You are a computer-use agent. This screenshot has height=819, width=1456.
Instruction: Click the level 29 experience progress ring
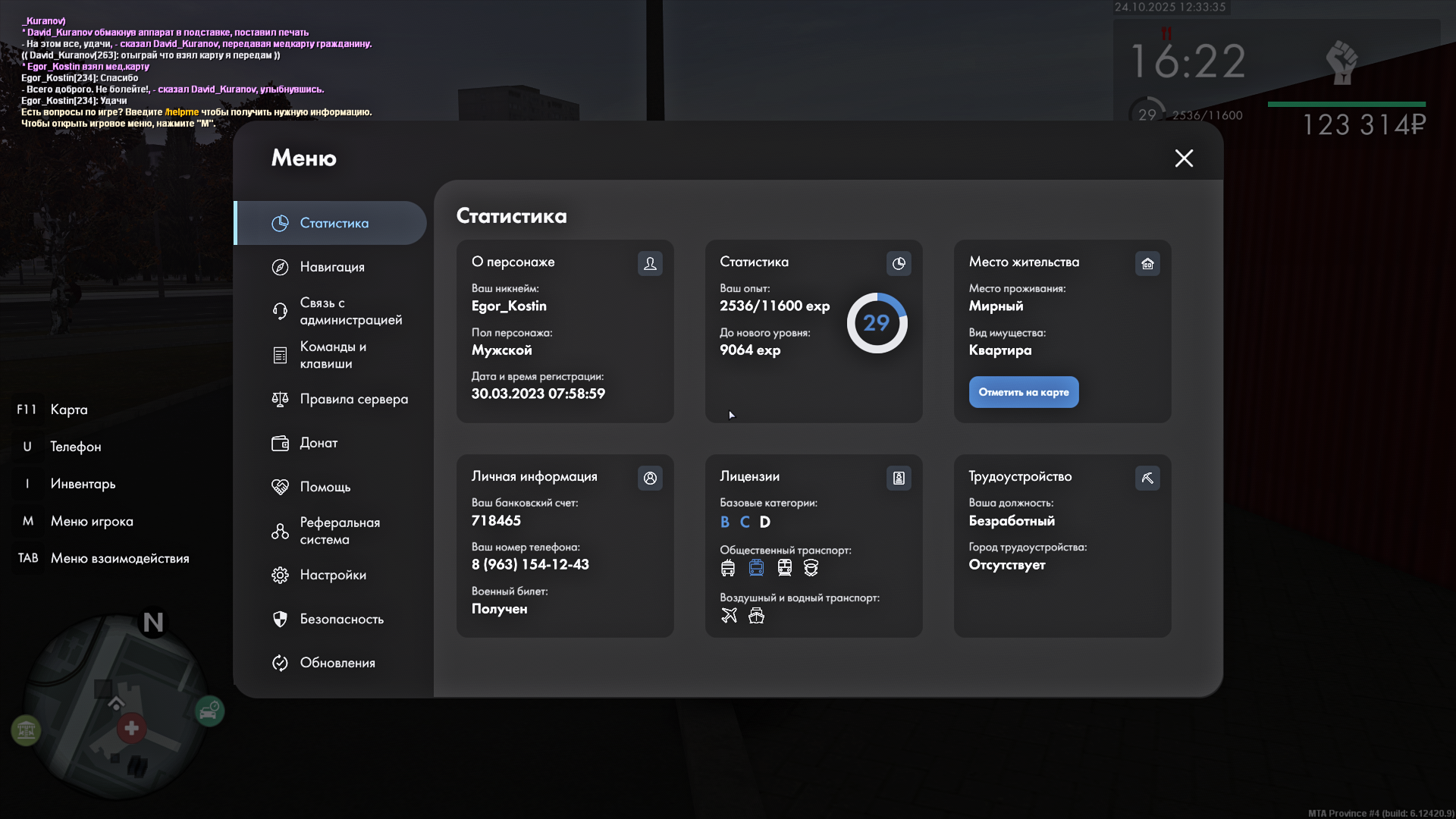[877, 323]
